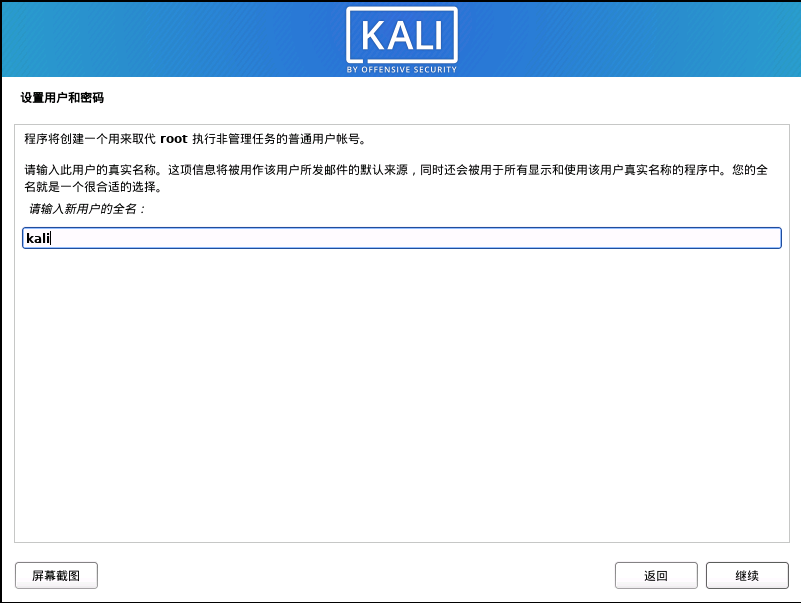Take a screenshot with 屏幕截图 button
The width and height of the screenshot is (801, 603).
click(x=56, y=575)
